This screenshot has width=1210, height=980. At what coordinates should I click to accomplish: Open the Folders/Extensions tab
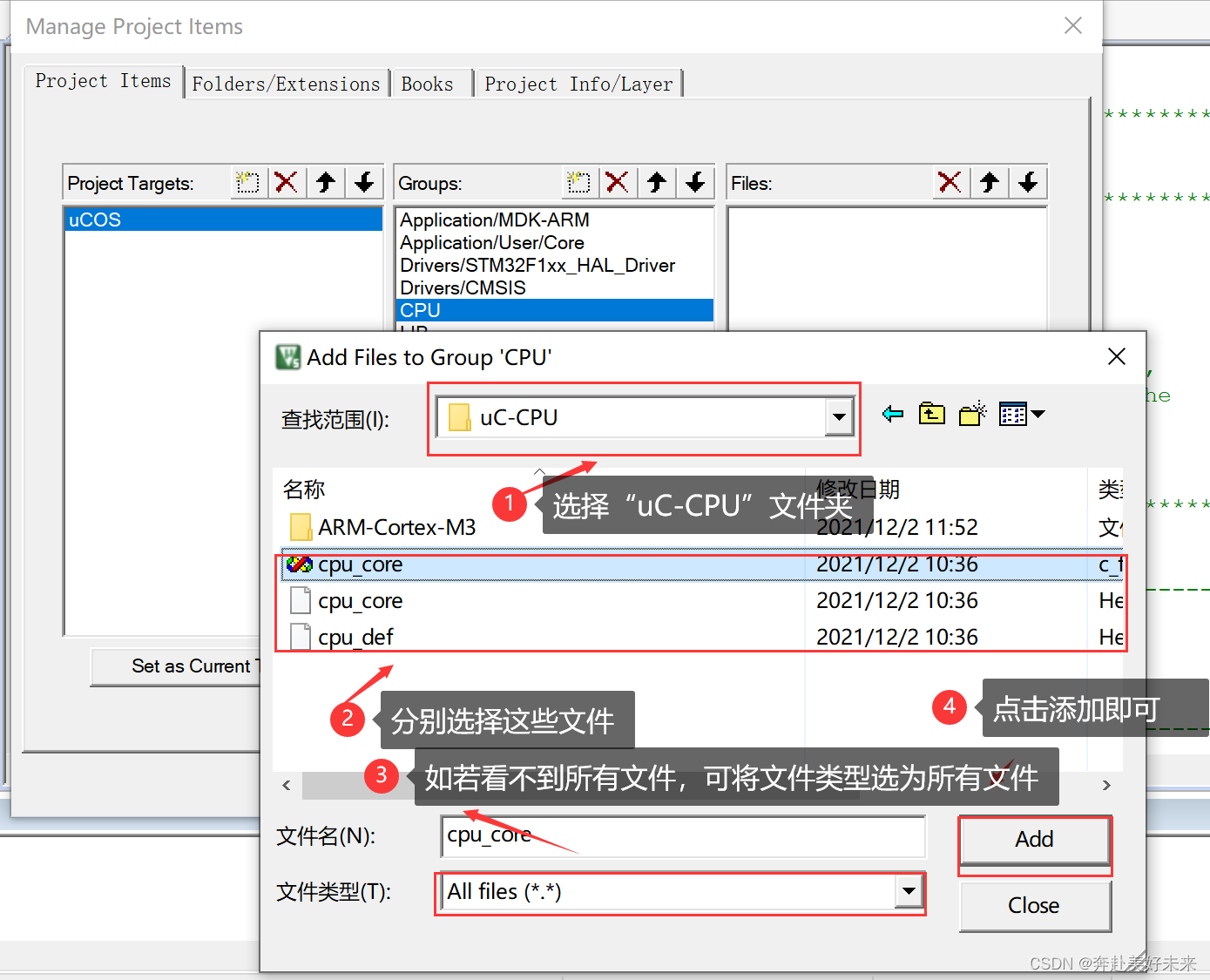click(287, 84)
